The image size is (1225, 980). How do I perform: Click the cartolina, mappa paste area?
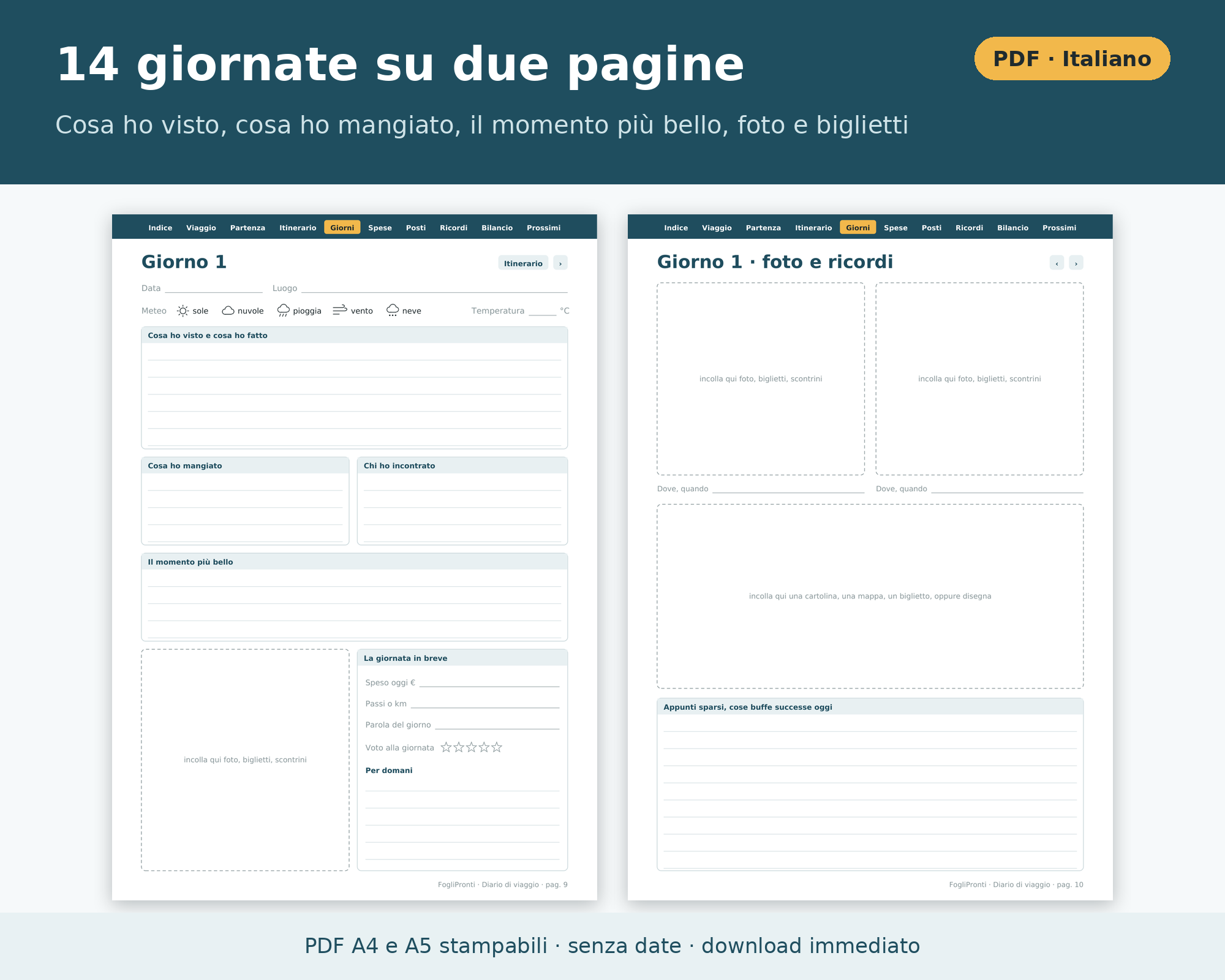coord(870,596)
